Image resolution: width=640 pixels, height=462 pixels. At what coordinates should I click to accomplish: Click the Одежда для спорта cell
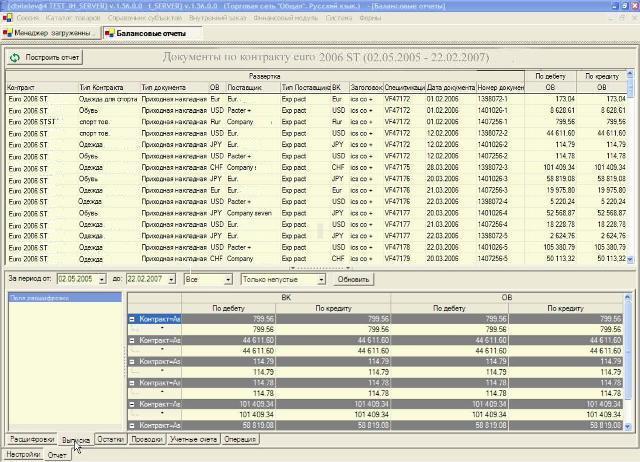pyautogui.click(x=108, y=99)
